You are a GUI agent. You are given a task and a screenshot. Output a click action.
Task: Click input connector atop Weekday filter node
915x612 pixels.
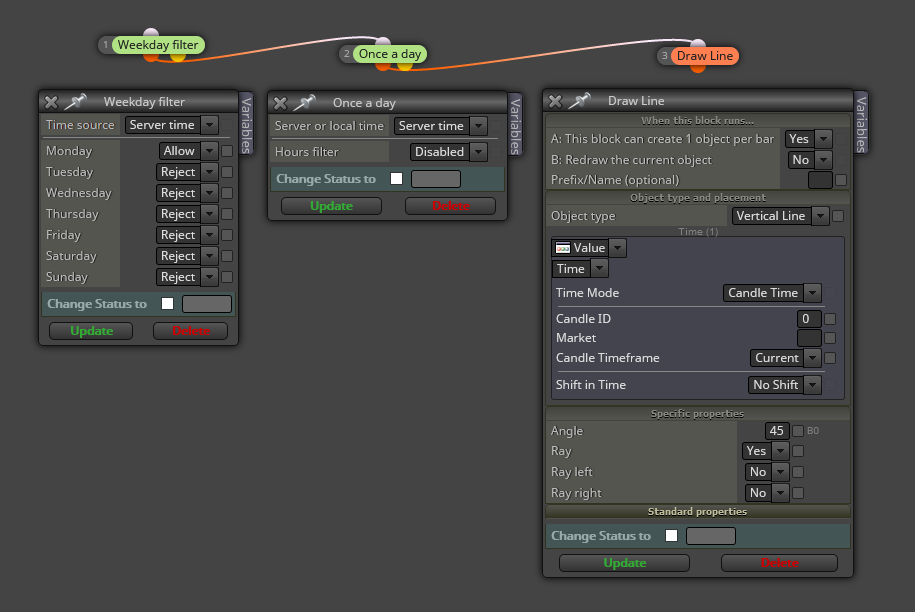151,32
